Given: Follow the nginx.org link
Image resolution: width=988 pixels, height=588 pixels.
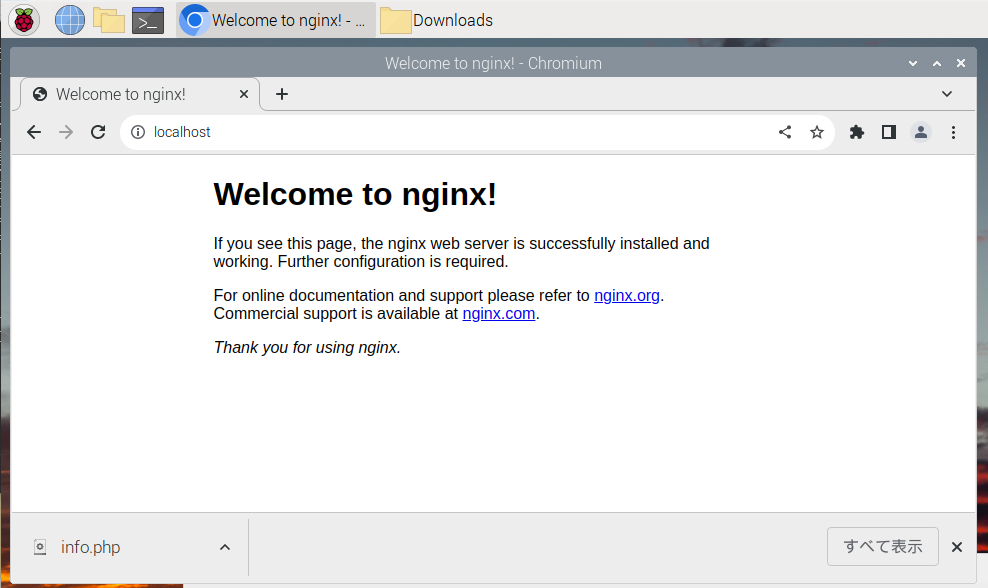Looking at the screenshot, I should (627, 295).
